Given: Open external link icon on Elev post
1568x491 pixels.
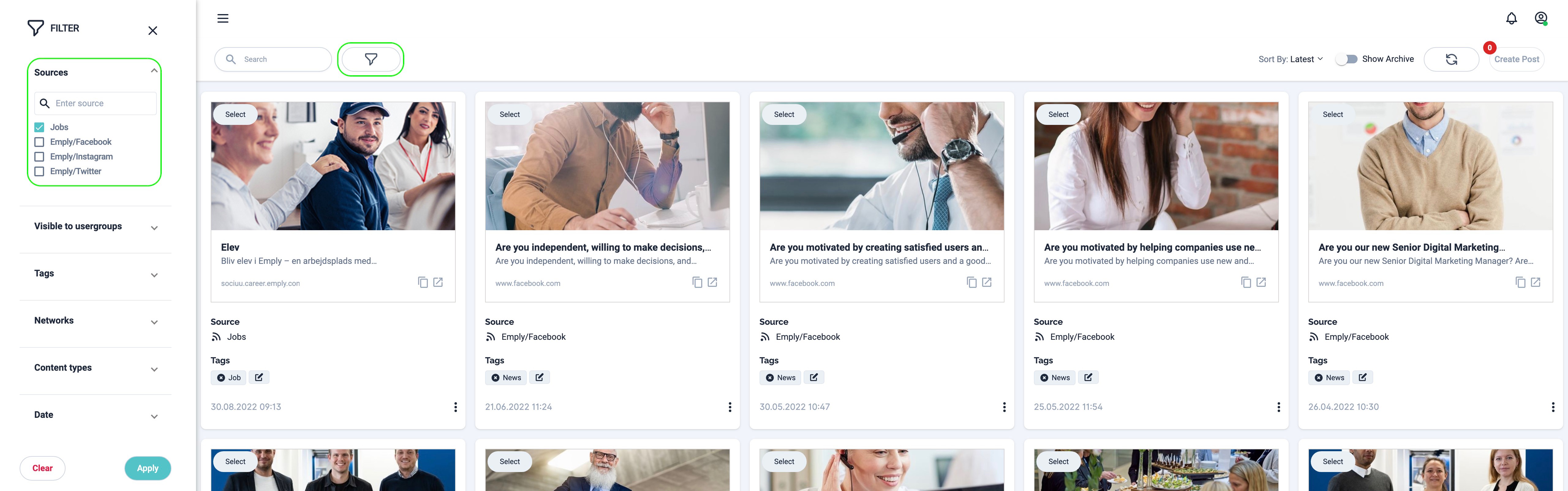Looking at the screenshot, I should 438,282.
